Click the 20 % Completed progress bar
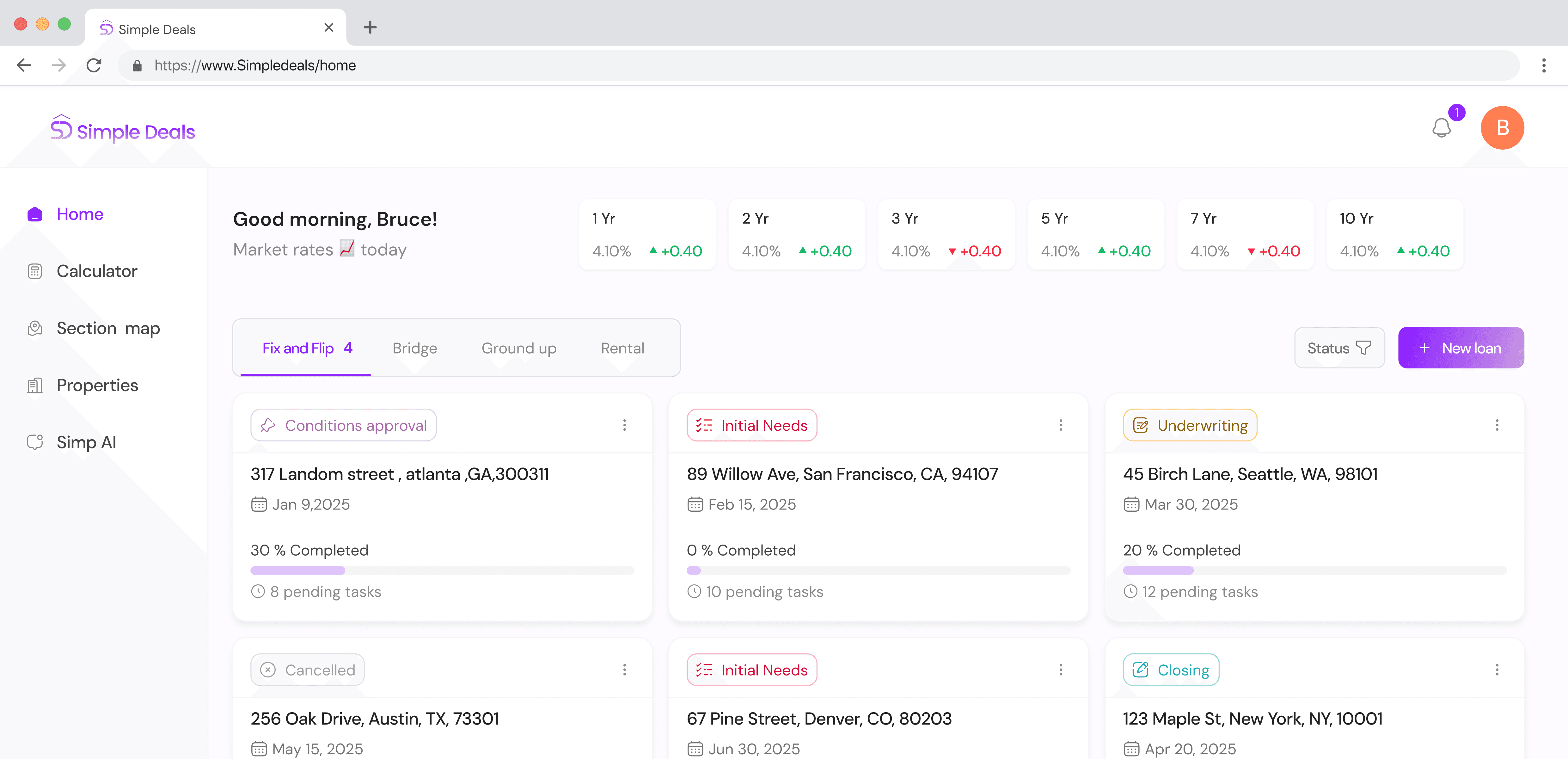 click(x=1315, y=571)
